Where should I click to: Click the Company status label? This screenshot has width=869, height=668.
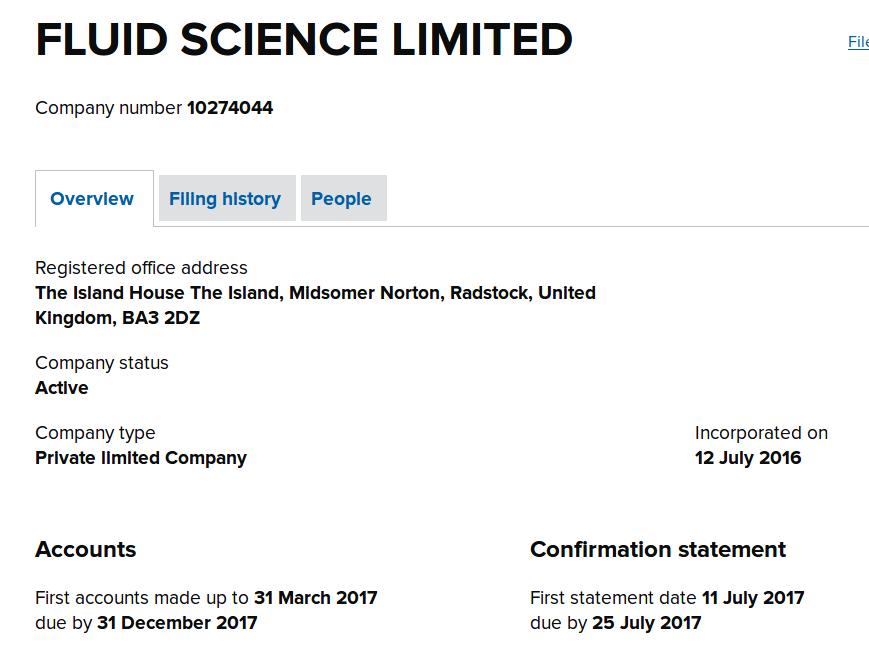pos(101,363)
